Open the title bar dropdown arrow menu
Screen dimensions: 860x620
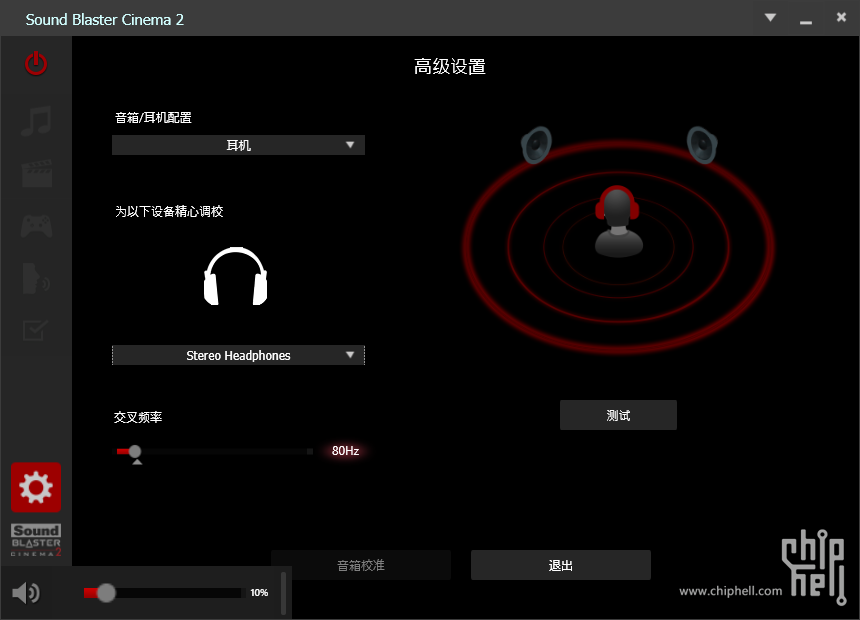click(771, 18)
